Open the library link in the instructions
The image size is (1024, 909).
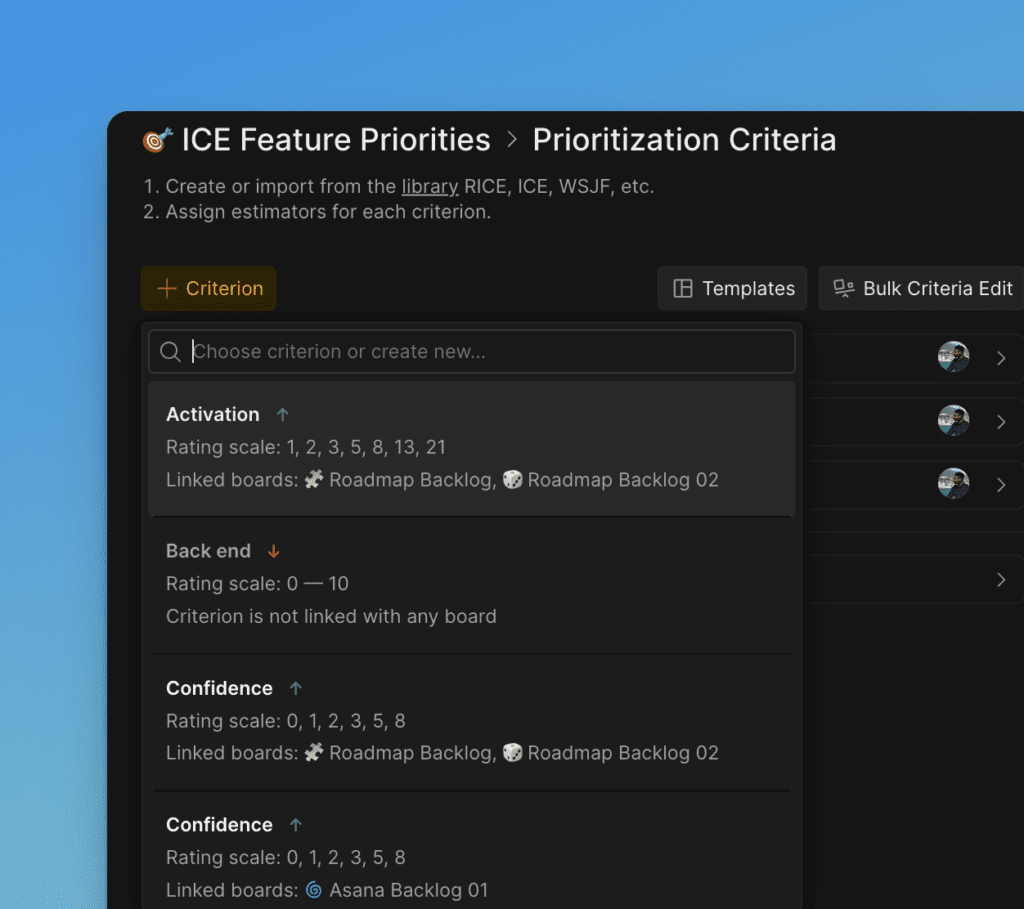(430, 187)
